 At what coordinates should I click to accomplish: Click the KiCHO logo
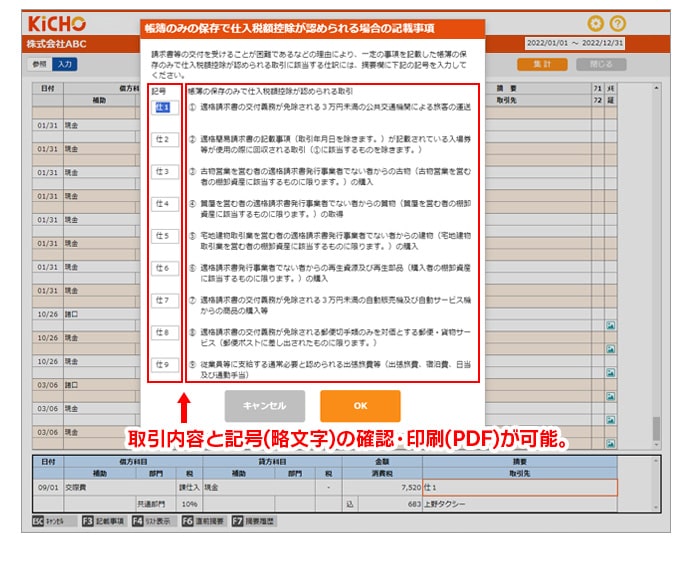[x=57, y=24]
